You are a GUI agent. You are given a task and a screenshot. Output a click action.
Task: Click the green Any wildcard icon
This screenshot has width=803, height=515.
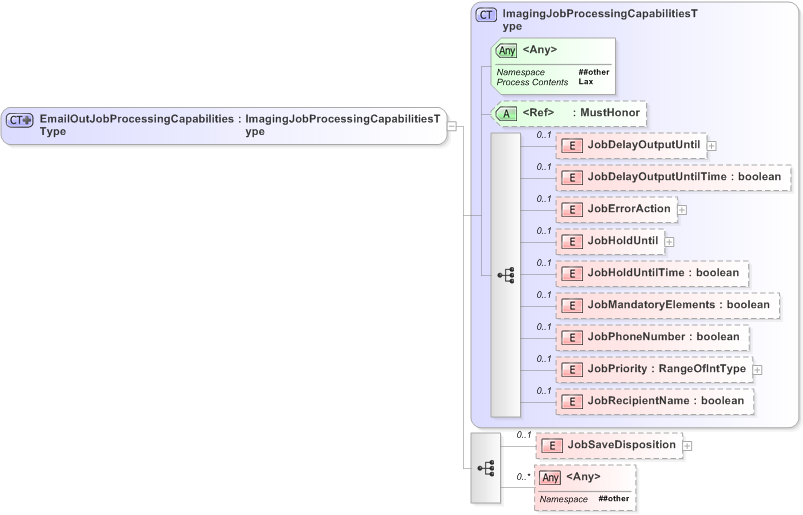pyautogui.click(x=507, y=50)
